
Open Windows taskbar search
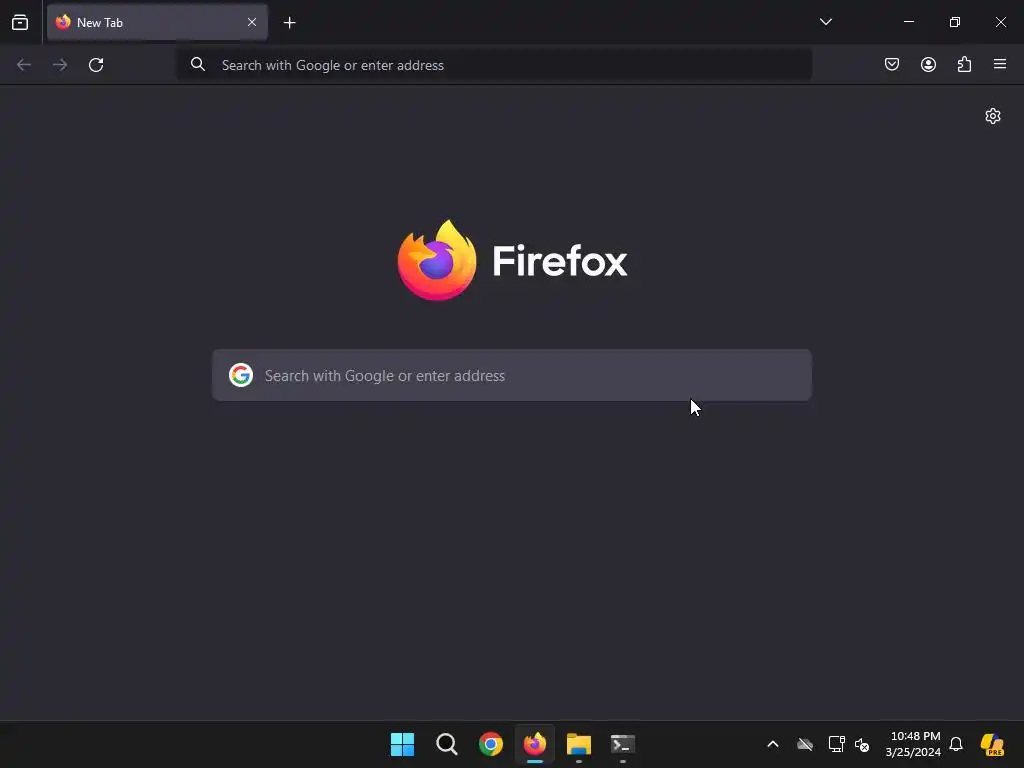click(x=447, y=744)
